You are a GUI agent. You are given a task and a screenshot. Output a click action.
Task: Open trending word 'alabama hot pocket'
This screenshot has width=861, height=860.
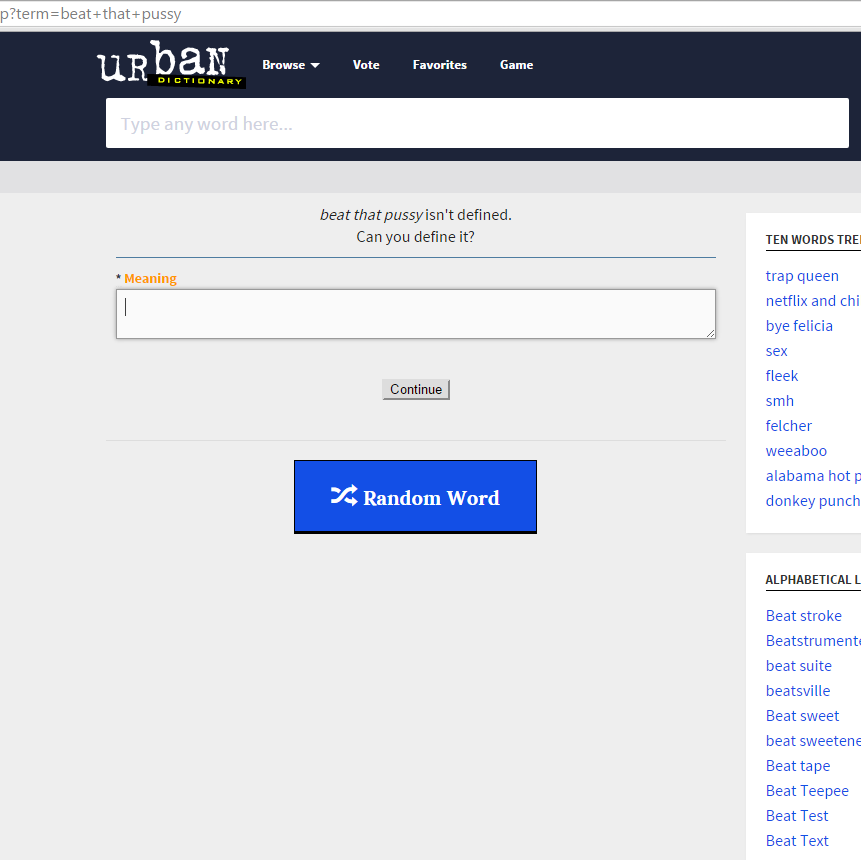coord(813,476)
